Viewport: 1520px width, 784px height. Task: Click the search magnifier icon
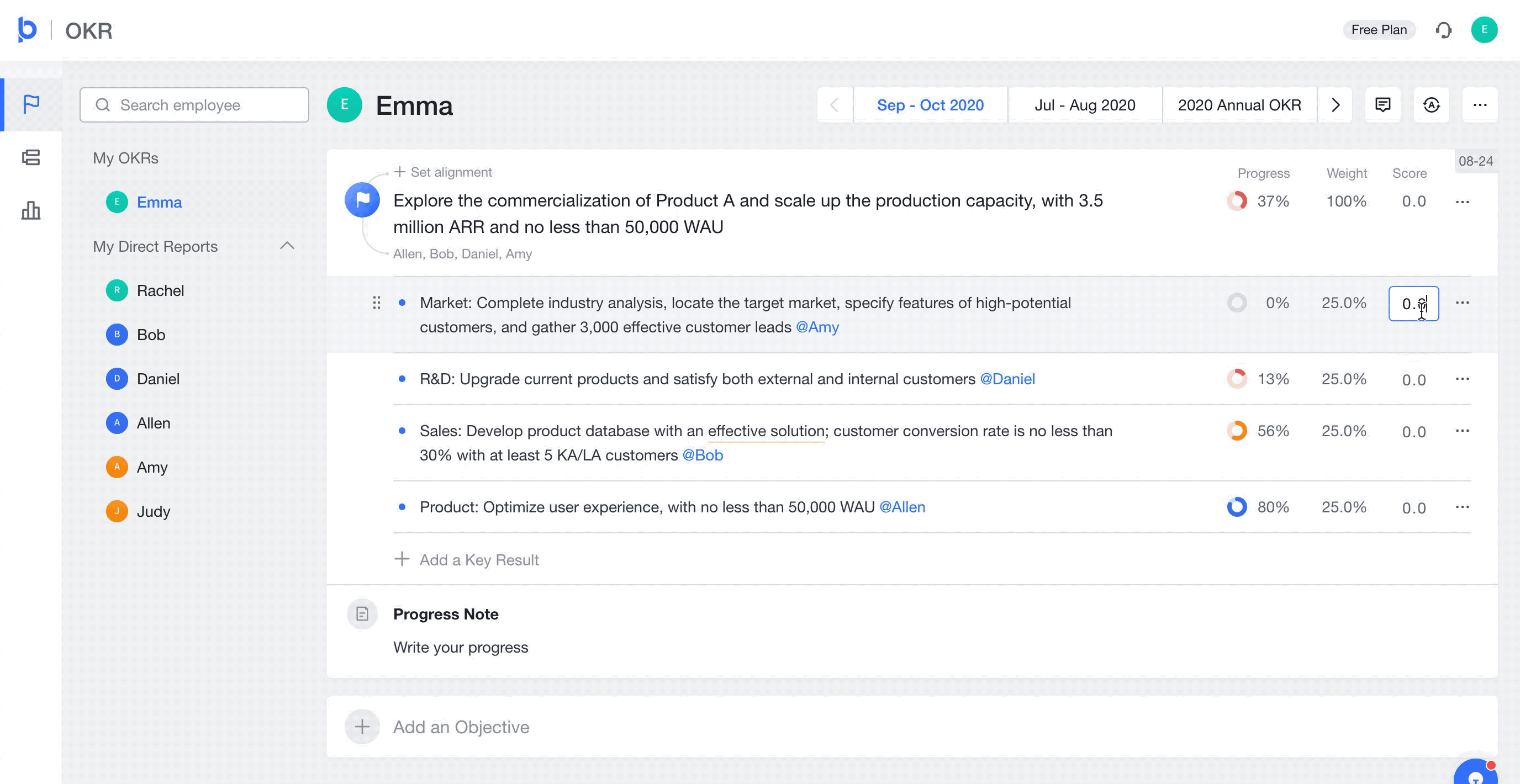click(x=103, y=105)
